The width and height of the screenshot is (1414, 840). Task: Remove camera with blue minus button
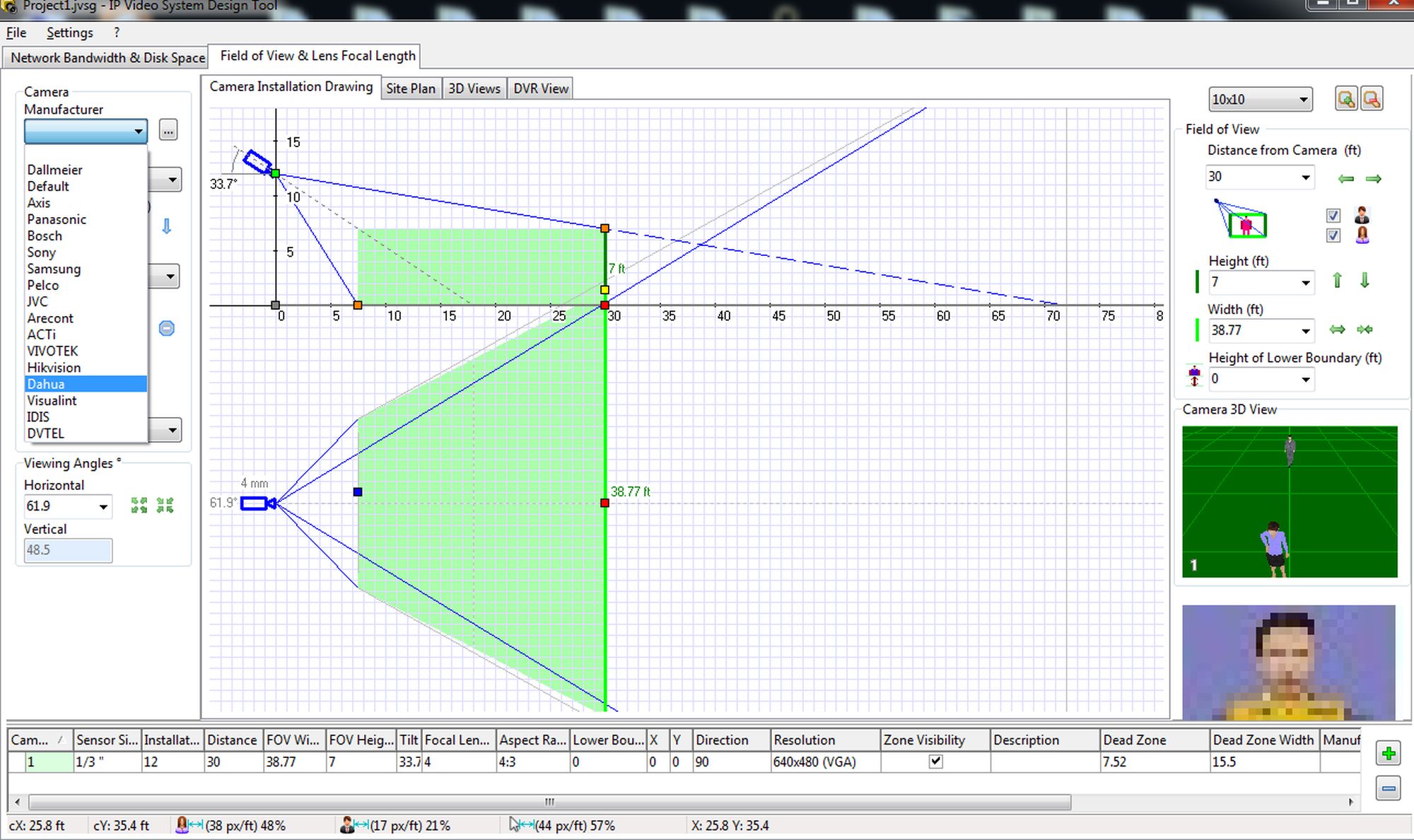1388,788
